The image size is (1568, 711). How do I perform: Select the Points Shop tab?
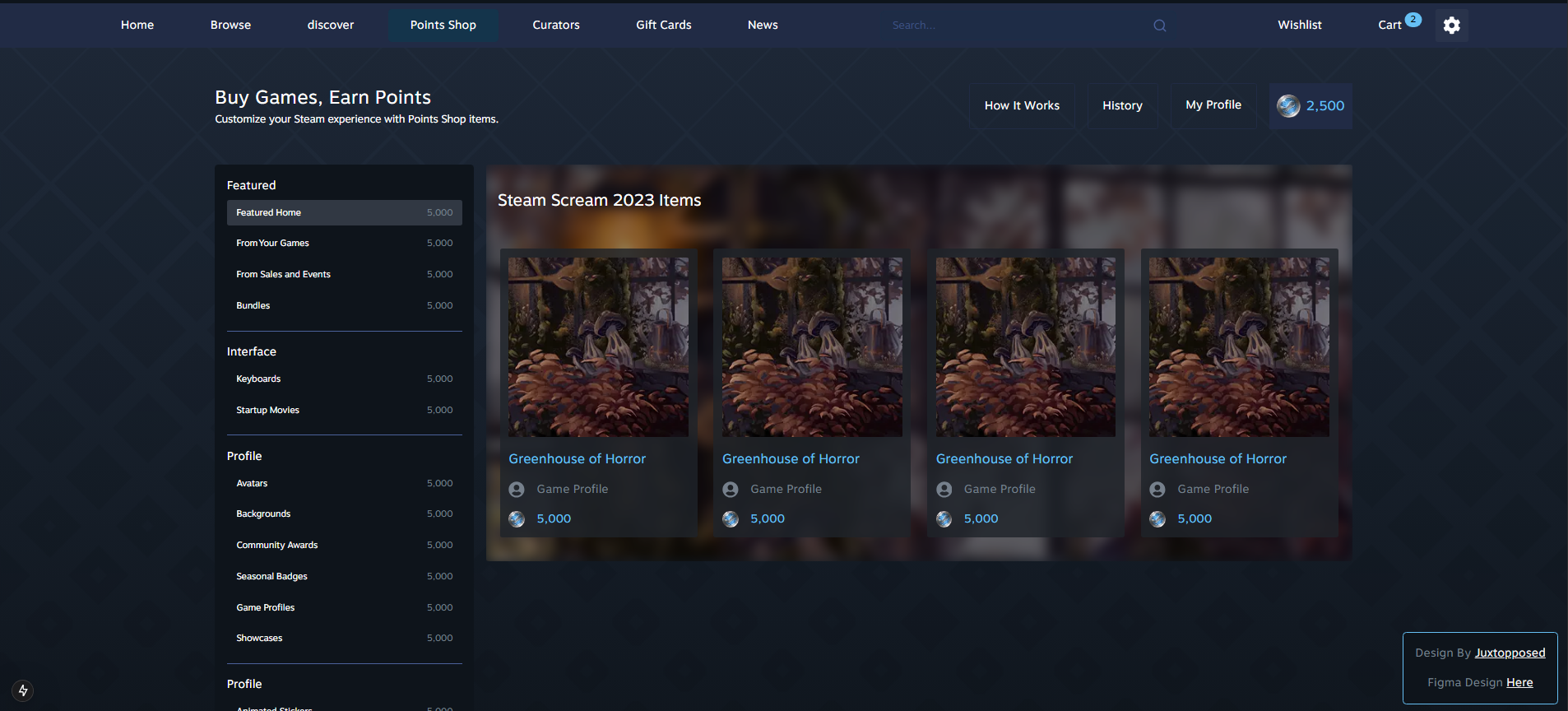tap(443, 26)
